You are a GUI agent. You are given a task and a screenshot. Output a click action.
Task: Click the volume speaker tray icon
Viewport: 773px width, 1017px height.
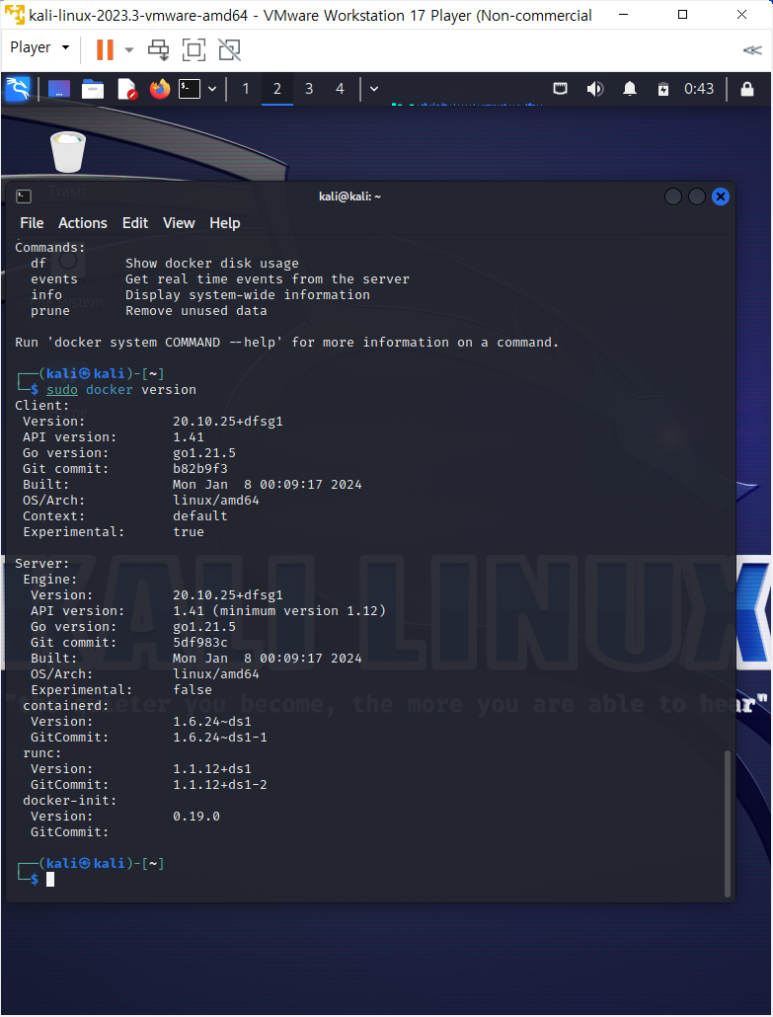[x=595, y=89]
